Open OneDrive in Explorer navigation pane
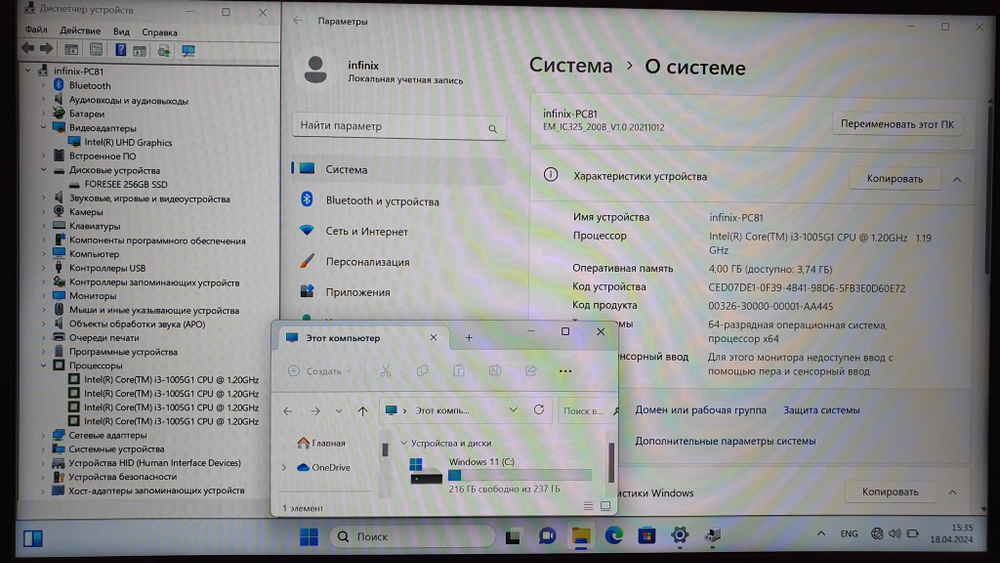This screenshot has width=1000, height=563. point(324,467)
